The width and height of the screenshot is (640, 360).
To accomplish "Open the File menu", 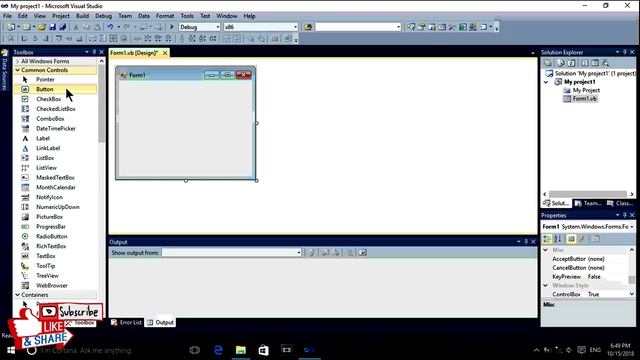I will click(x=7, y=16).
